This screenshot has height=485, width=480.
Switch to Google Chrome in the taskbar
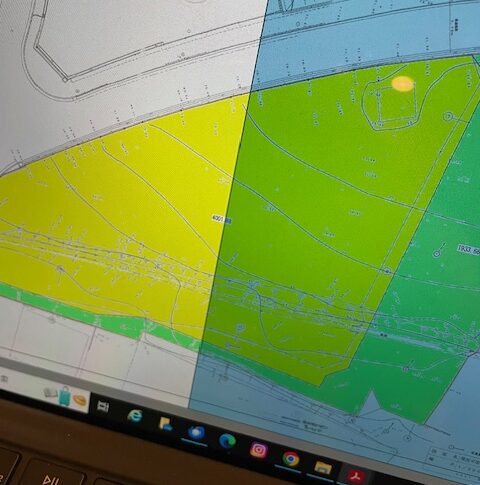click(291, 459)
